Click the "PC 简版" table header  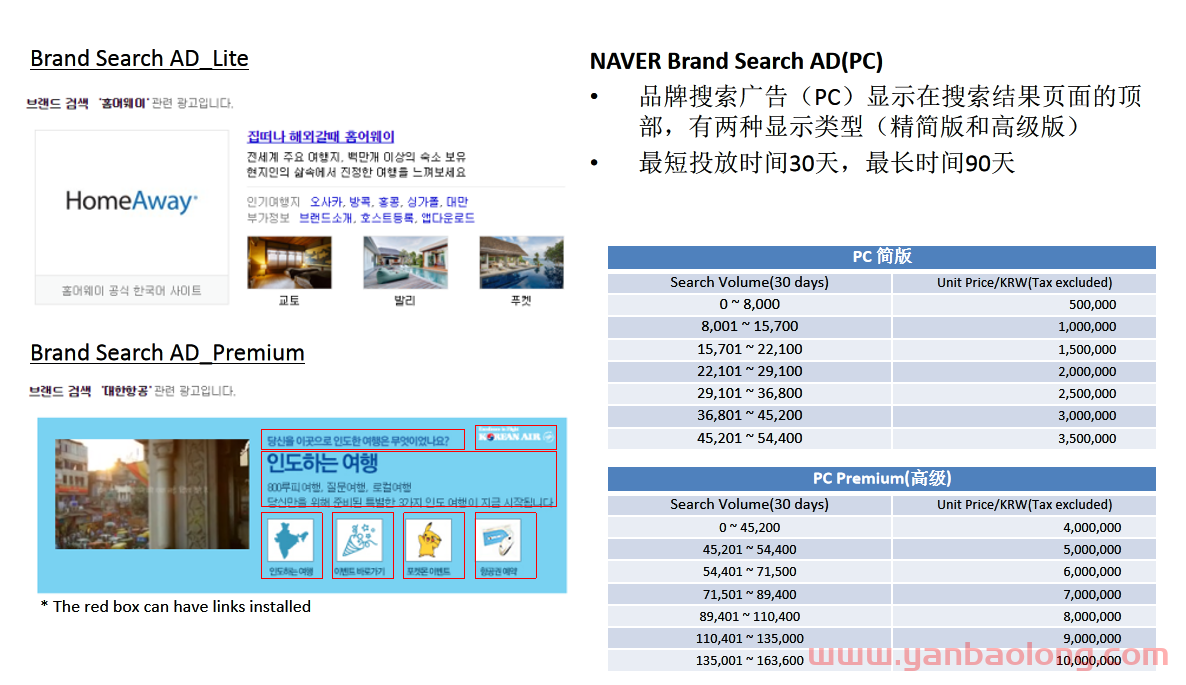(882, 256)
